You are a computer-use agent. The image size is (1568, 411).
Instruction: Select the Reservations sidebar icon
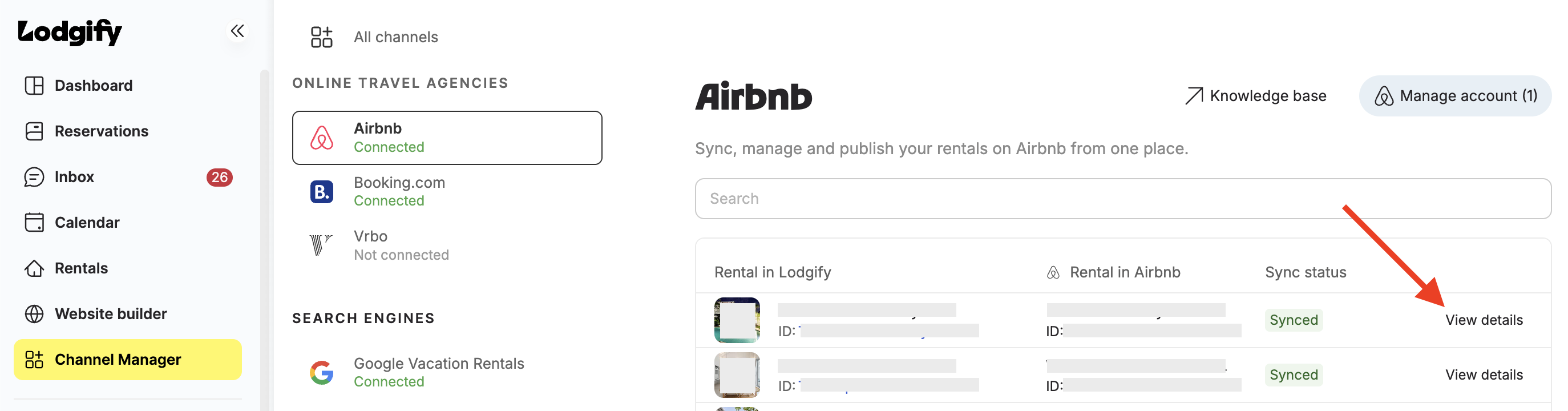point(34,131)
